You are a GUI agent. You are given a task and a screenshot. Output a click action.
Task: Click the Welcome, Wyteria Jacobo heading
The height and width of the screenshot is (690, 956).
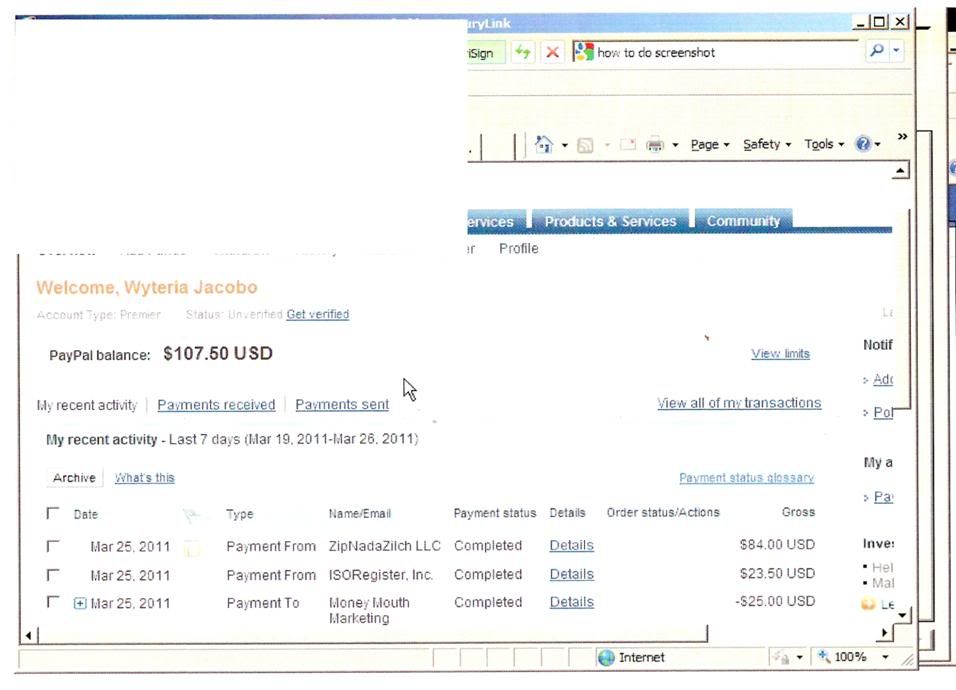pyautogui.click(x=147, y=288)
